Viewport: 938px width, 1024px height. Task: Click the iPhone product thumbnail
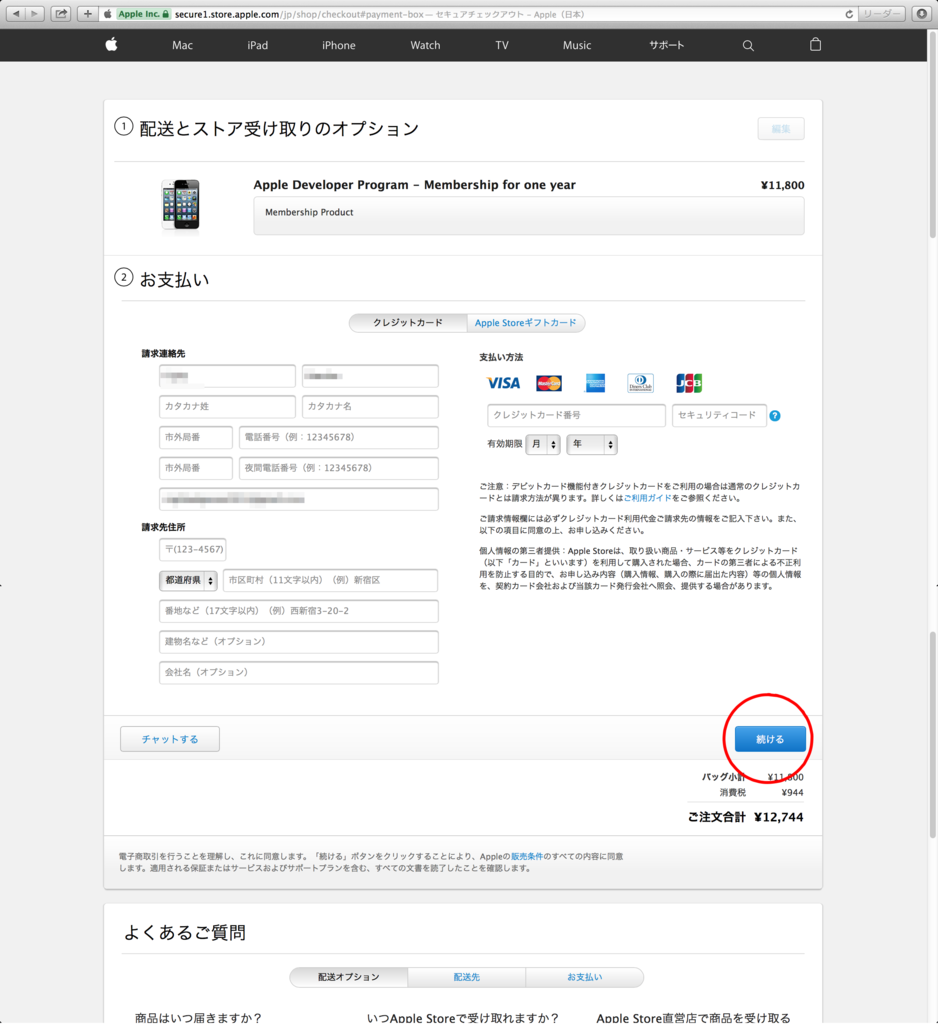click(x=181, y=205)
